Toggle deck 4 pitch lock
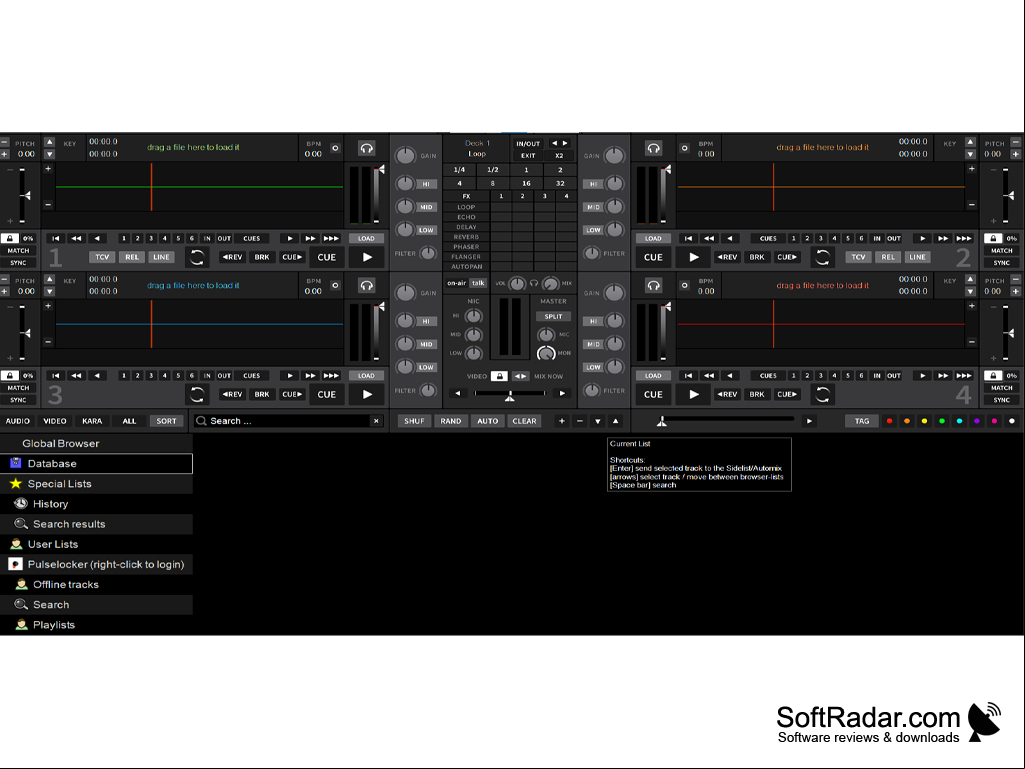 pos(993,376)
